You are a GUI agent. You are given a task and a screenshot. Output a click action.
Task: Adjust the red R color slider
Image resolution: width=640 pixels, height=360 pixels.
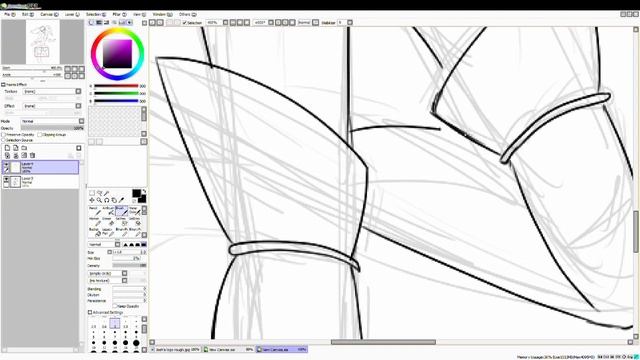coord(116,86)
